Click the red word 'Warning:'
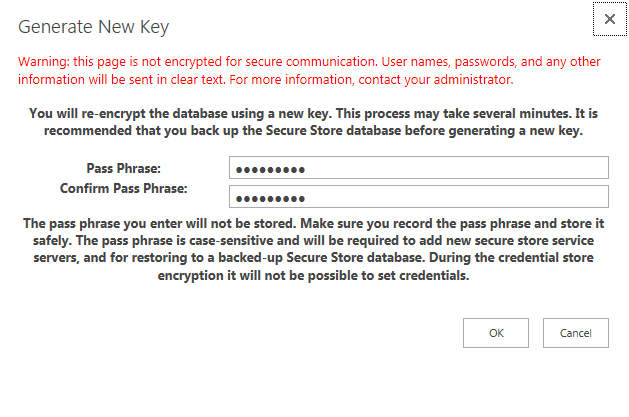Image resolution: width=629 pixels, height=417 pixels. pyautogui.click(x=44, y=62)
